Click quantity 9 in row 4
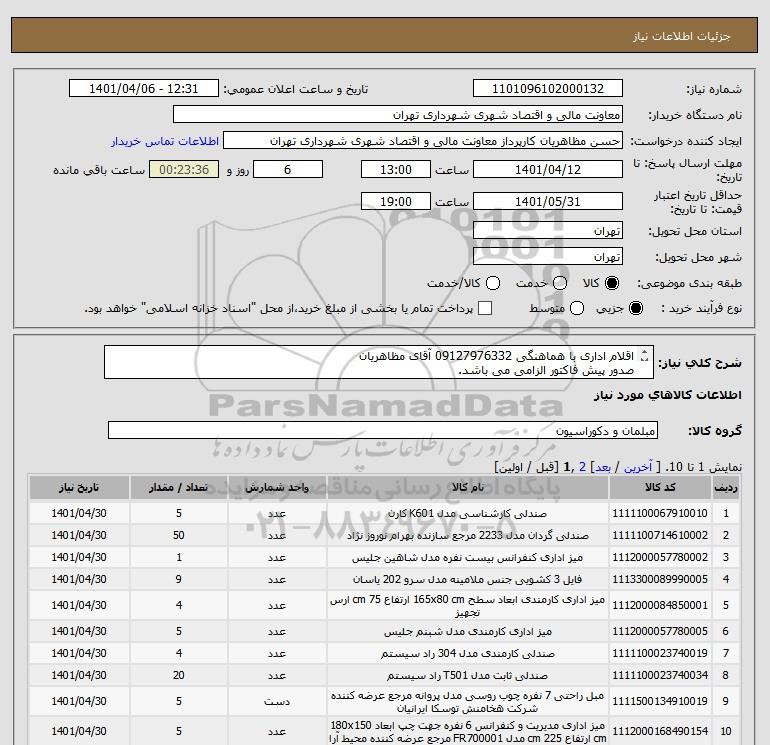 (179, 579)
